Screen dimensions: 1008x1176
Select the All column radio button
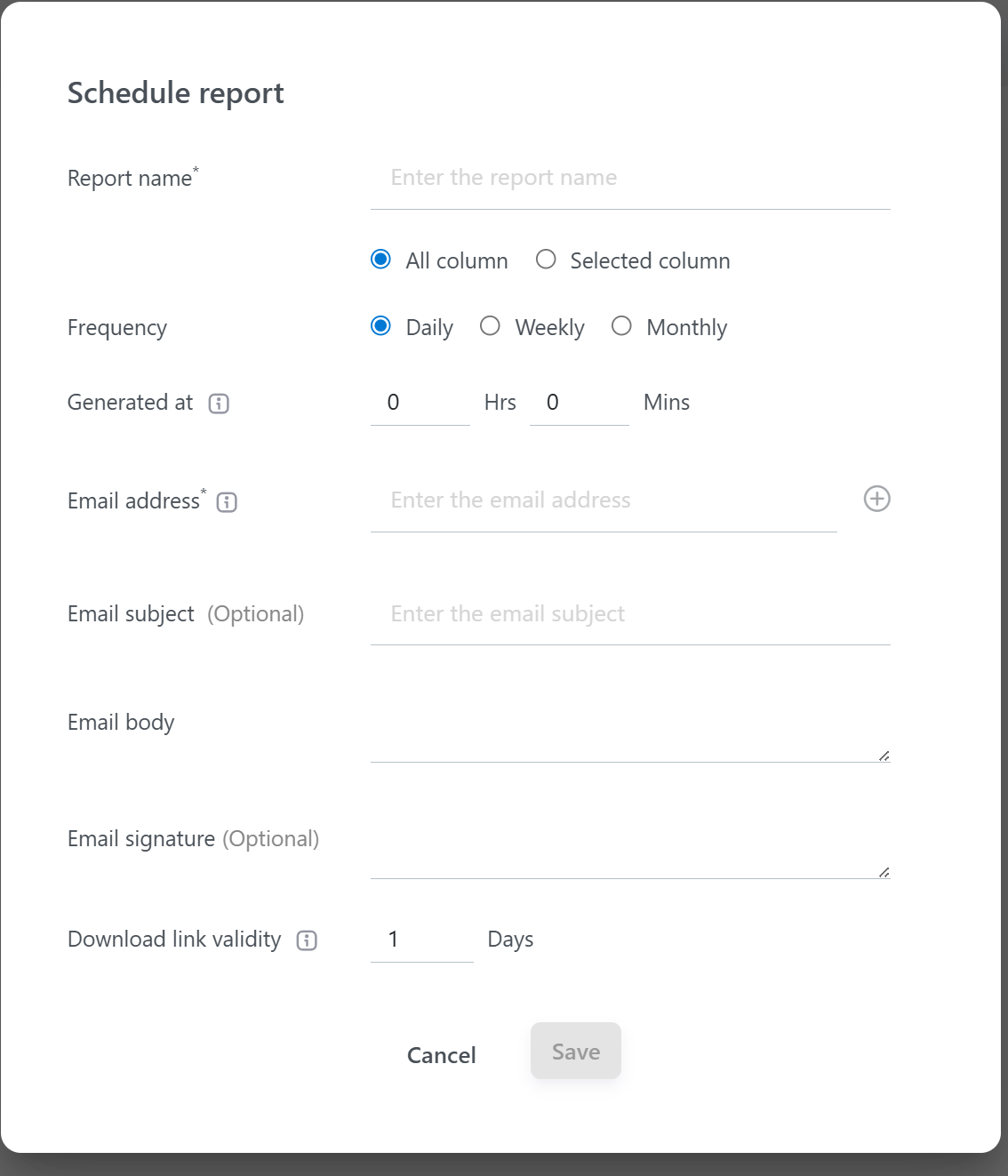click(380, 260)
